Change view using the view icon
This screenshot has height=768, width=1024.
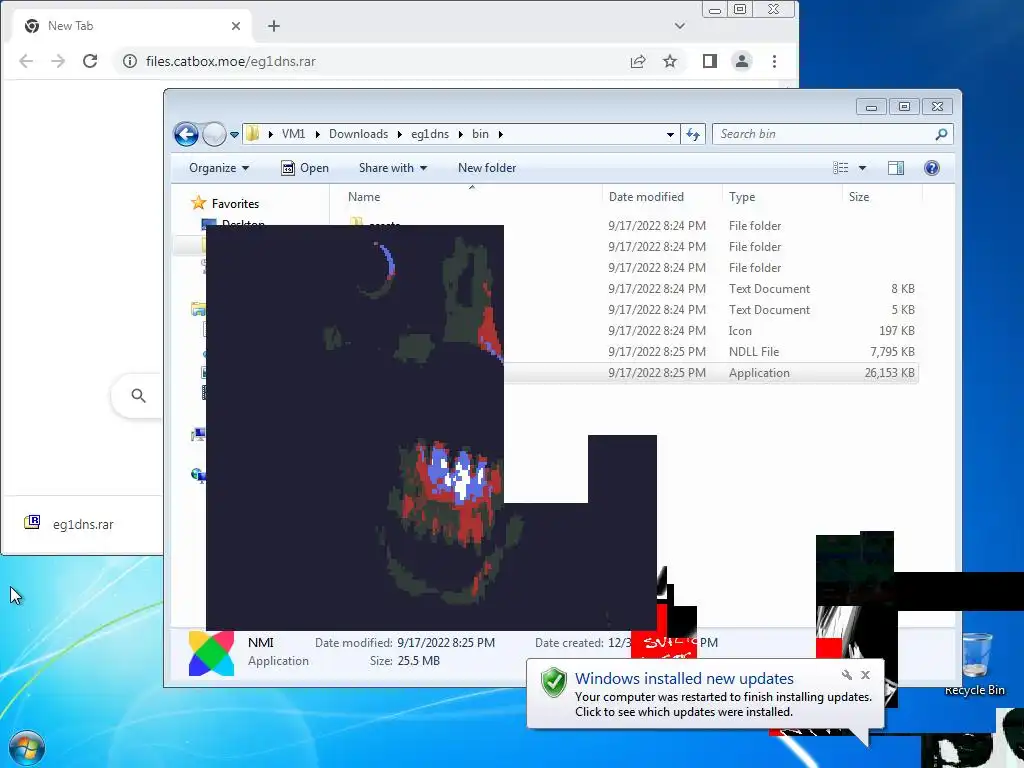pos(840,168)
